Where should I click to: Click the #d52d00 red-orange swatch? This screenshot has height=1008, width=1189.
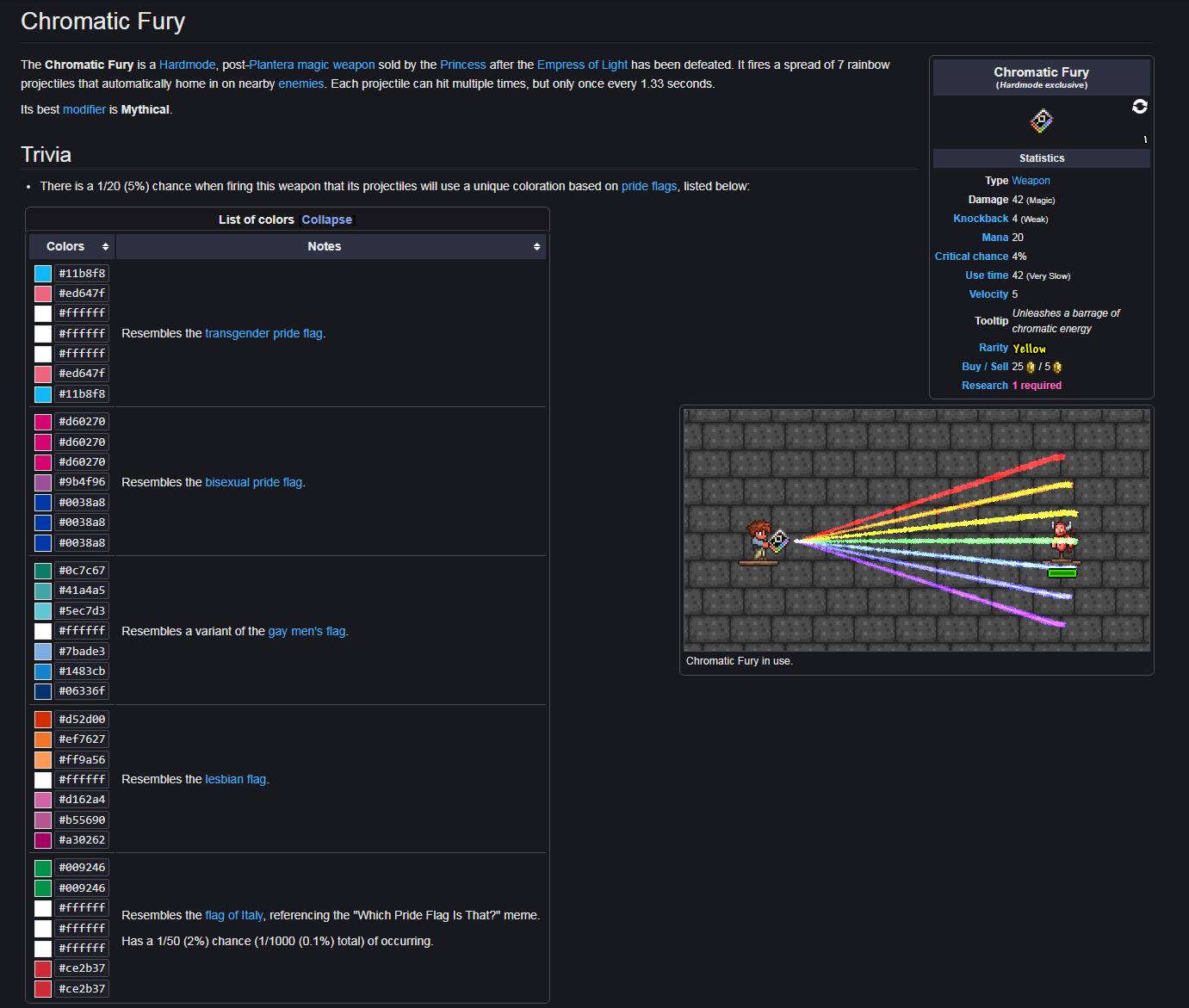[x=43, y=720]
